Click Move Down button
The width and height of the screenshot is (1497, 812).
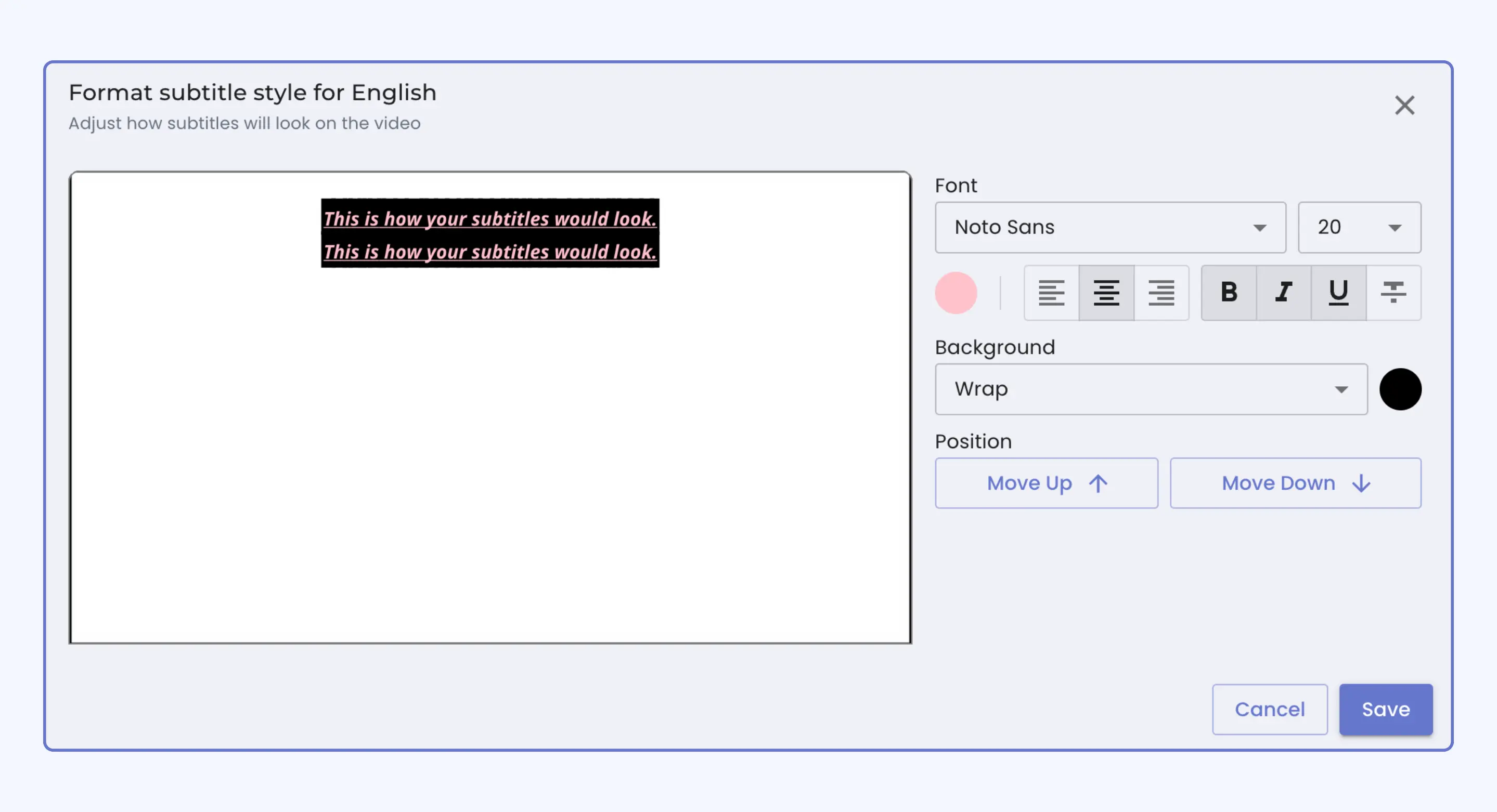1296,483
